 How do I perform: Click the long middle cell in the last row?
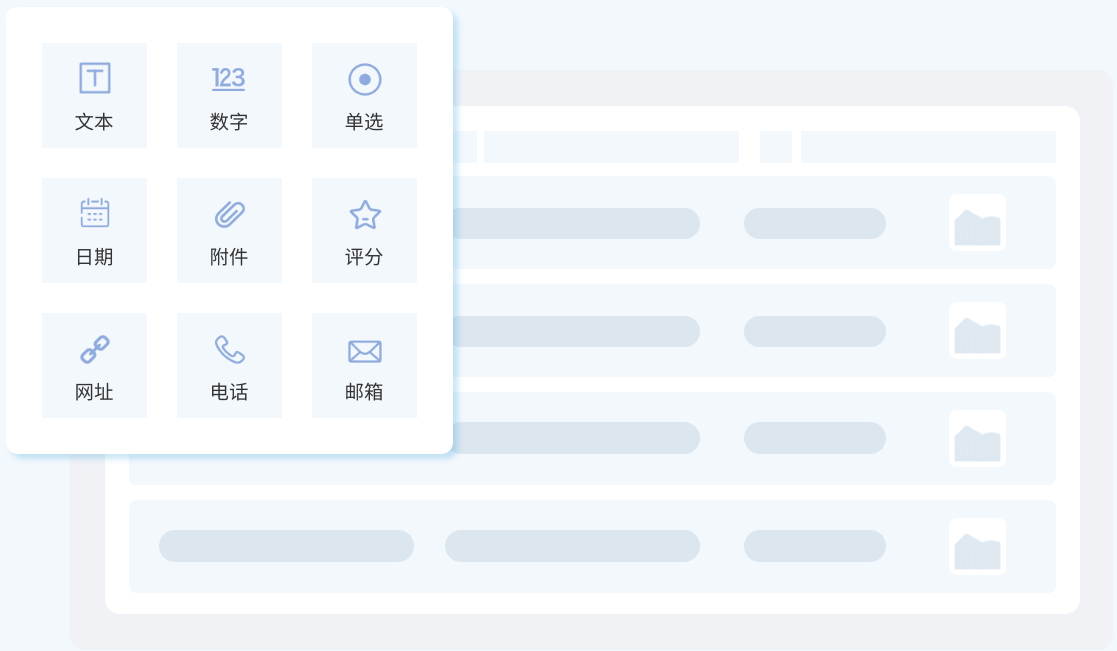tap(572, 546)
